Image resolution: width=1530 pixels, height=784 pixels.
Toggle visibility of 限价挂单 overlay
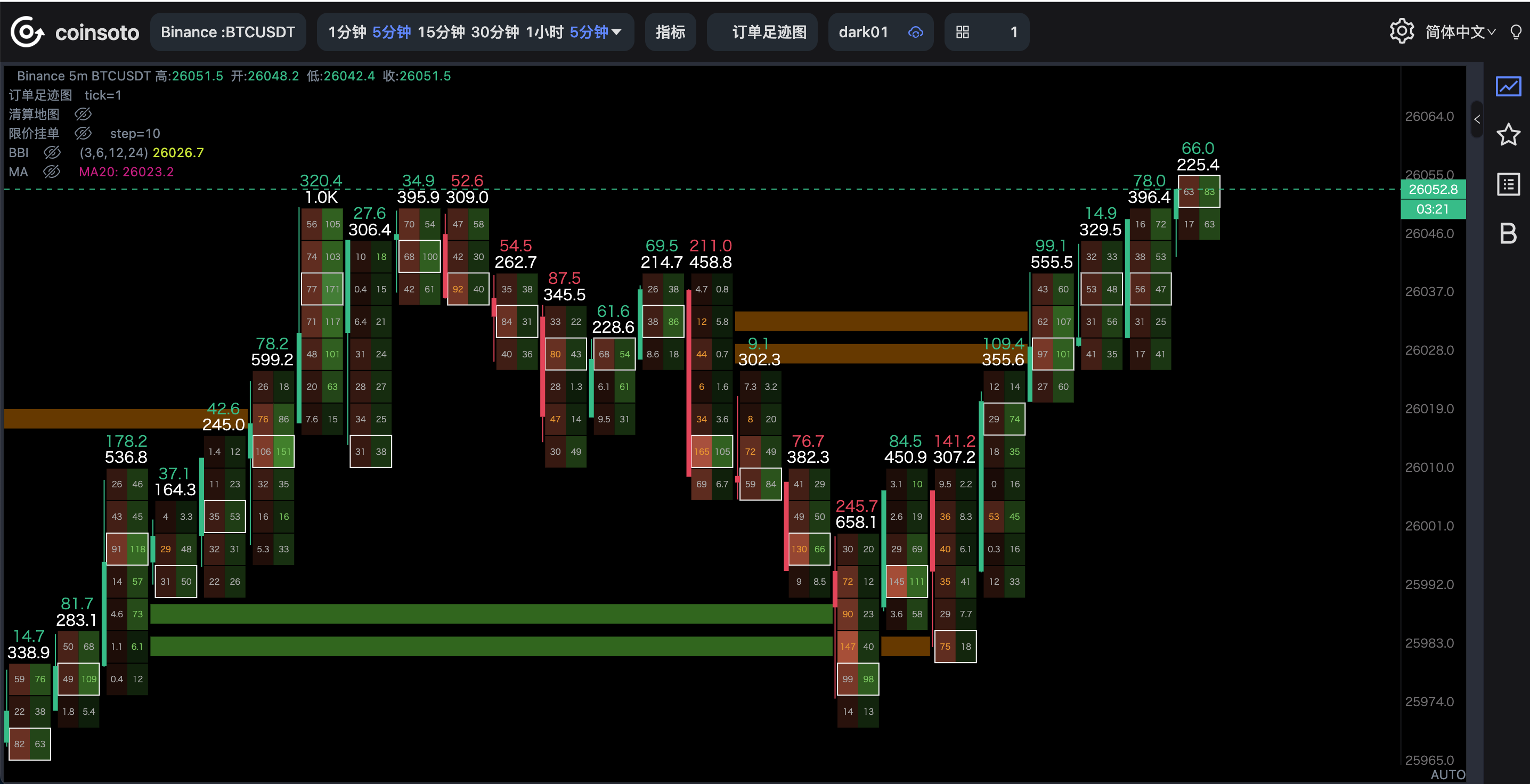point(83,133)
